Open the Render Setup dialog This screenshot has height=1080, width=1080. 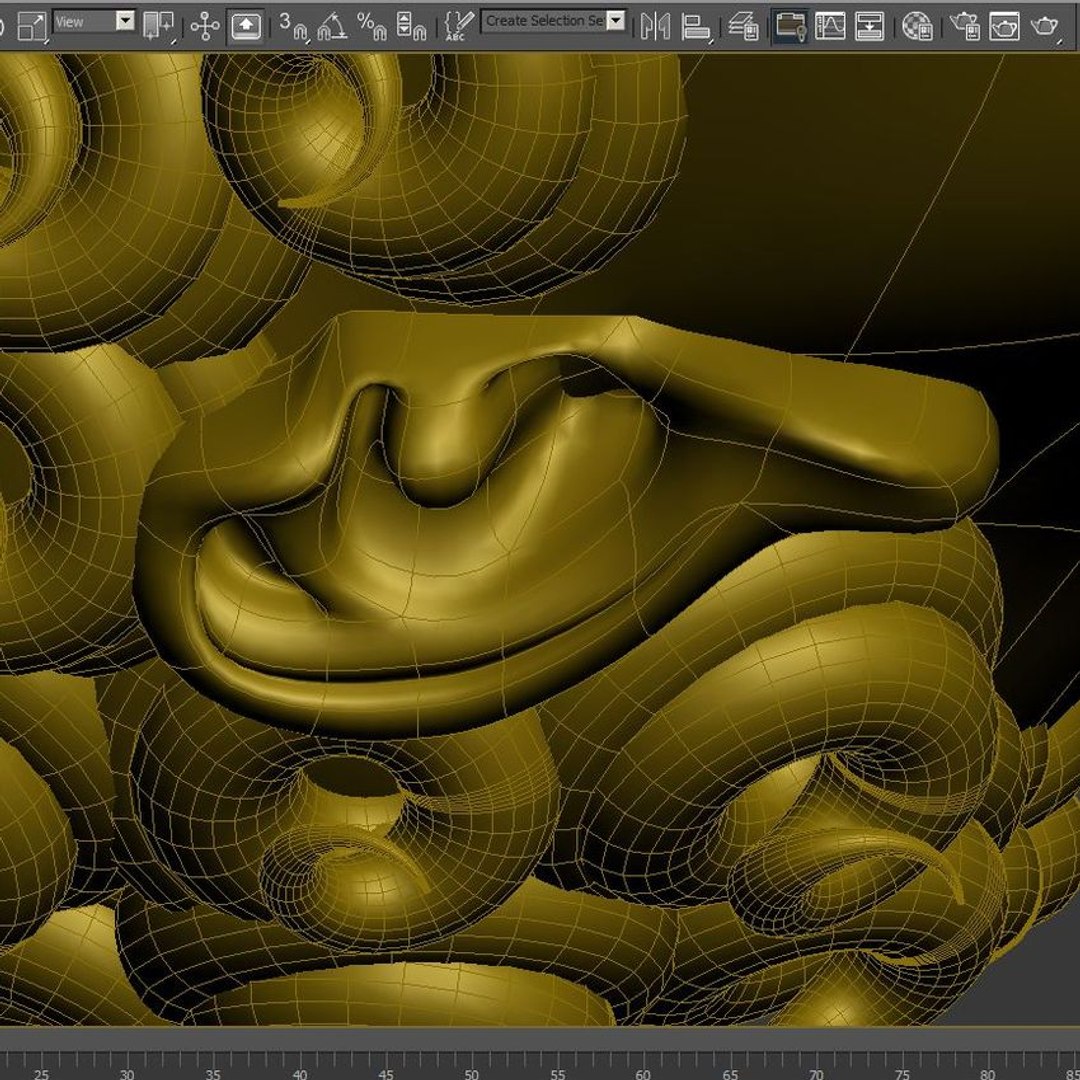click(x=965, y=26)
